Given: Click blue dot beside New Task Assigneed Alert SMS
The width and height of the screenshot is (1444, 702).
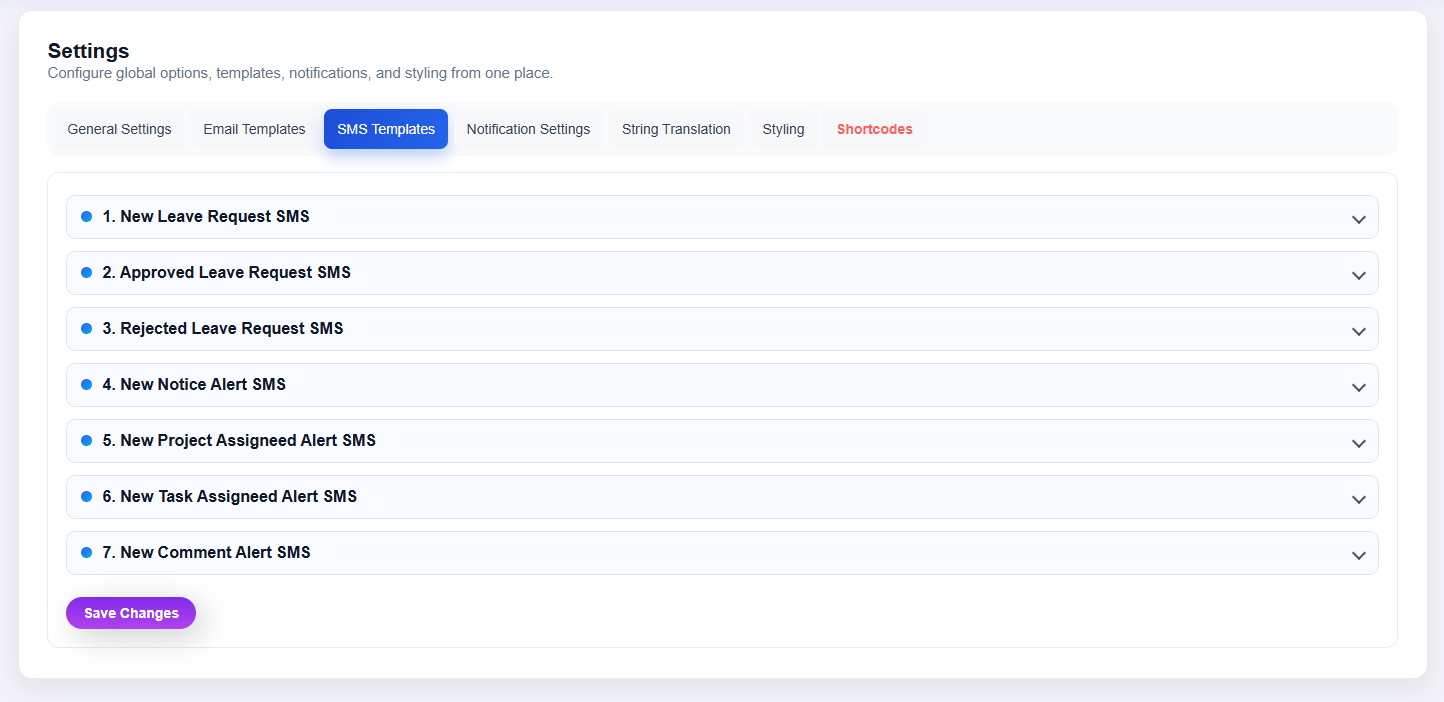Looking at the screenshot, I should (x=86, y=496).
